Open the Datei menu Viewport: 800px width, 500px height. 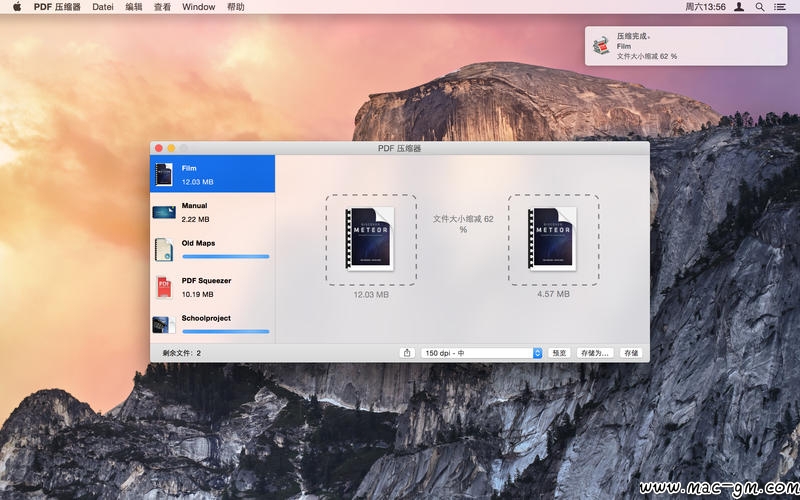point(103,7)
